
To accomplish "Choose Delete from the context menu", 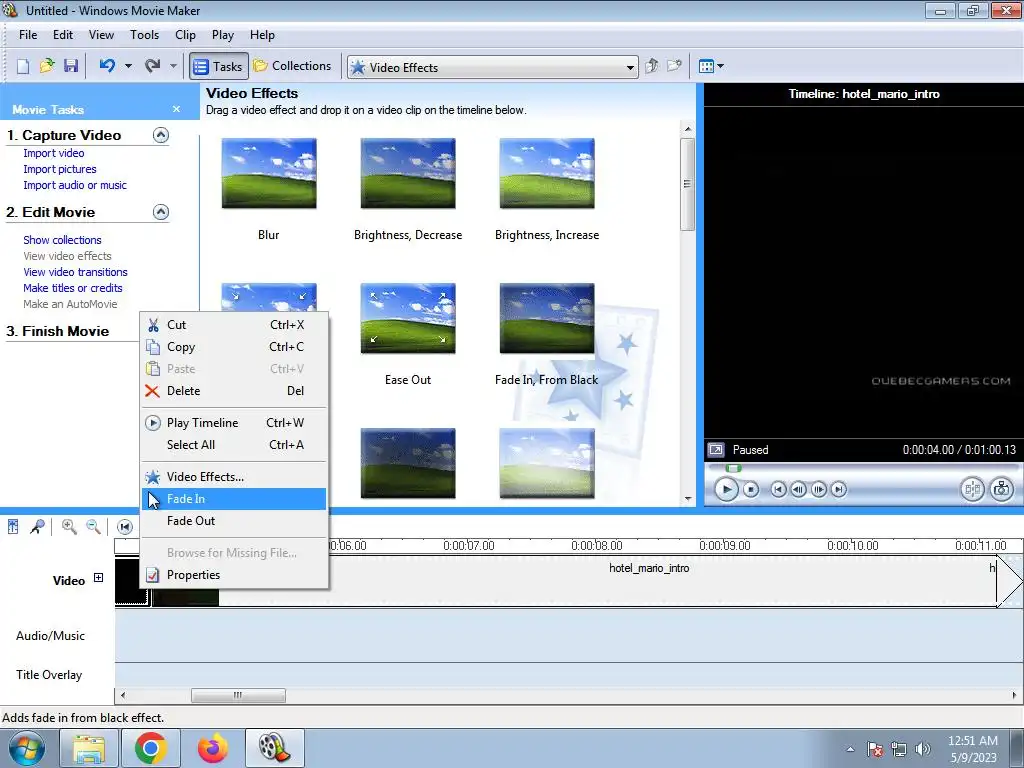I will 234,391.
